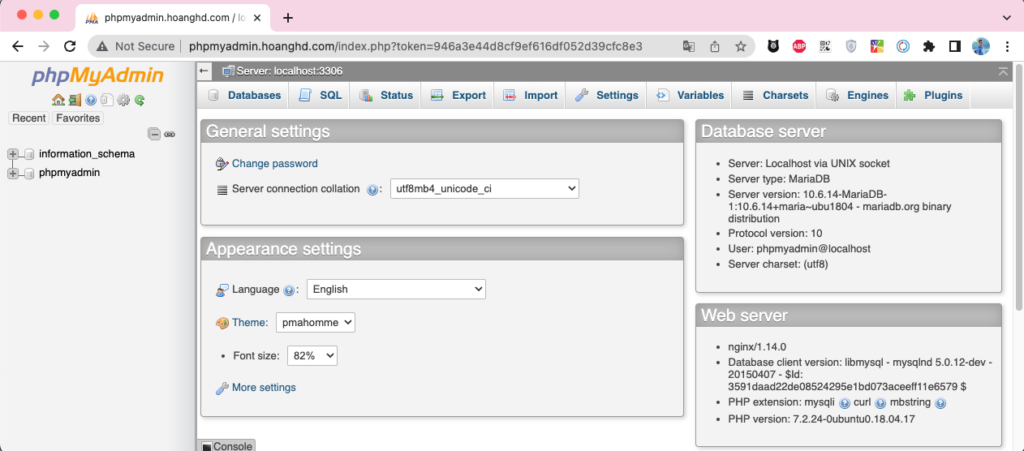Open the QR code extension icon

click(x=825, y=46)
